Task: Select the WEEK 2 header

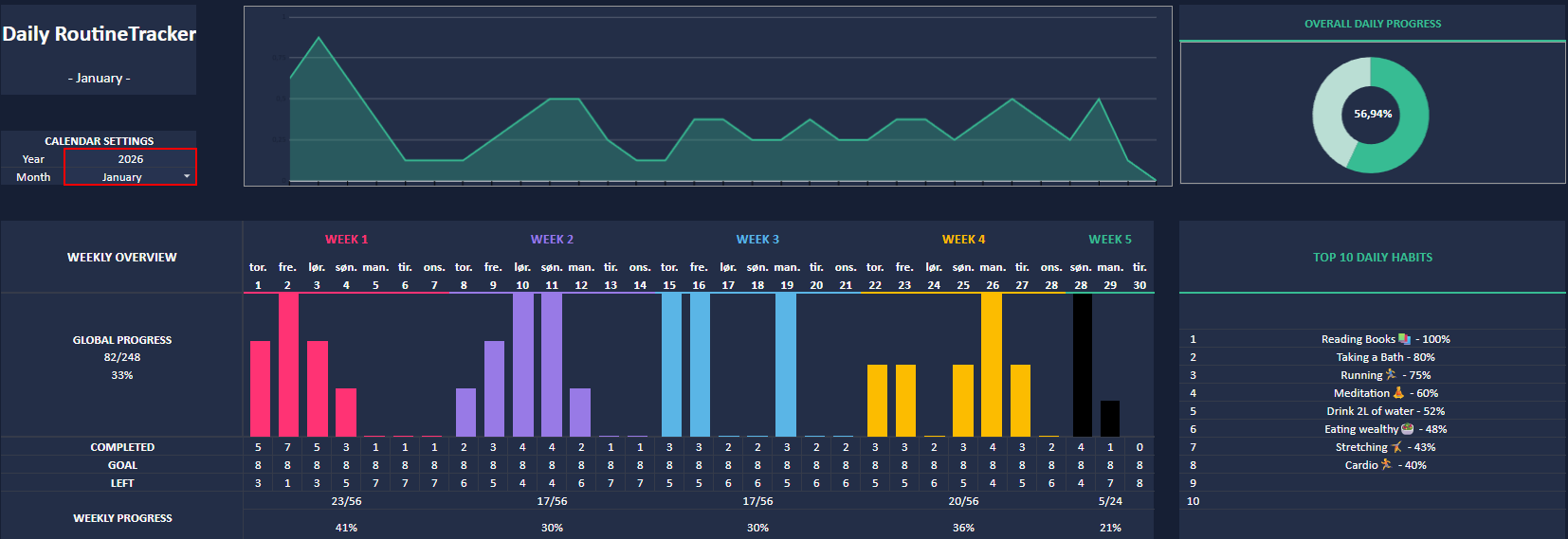Action: click(x=552, y=239)
